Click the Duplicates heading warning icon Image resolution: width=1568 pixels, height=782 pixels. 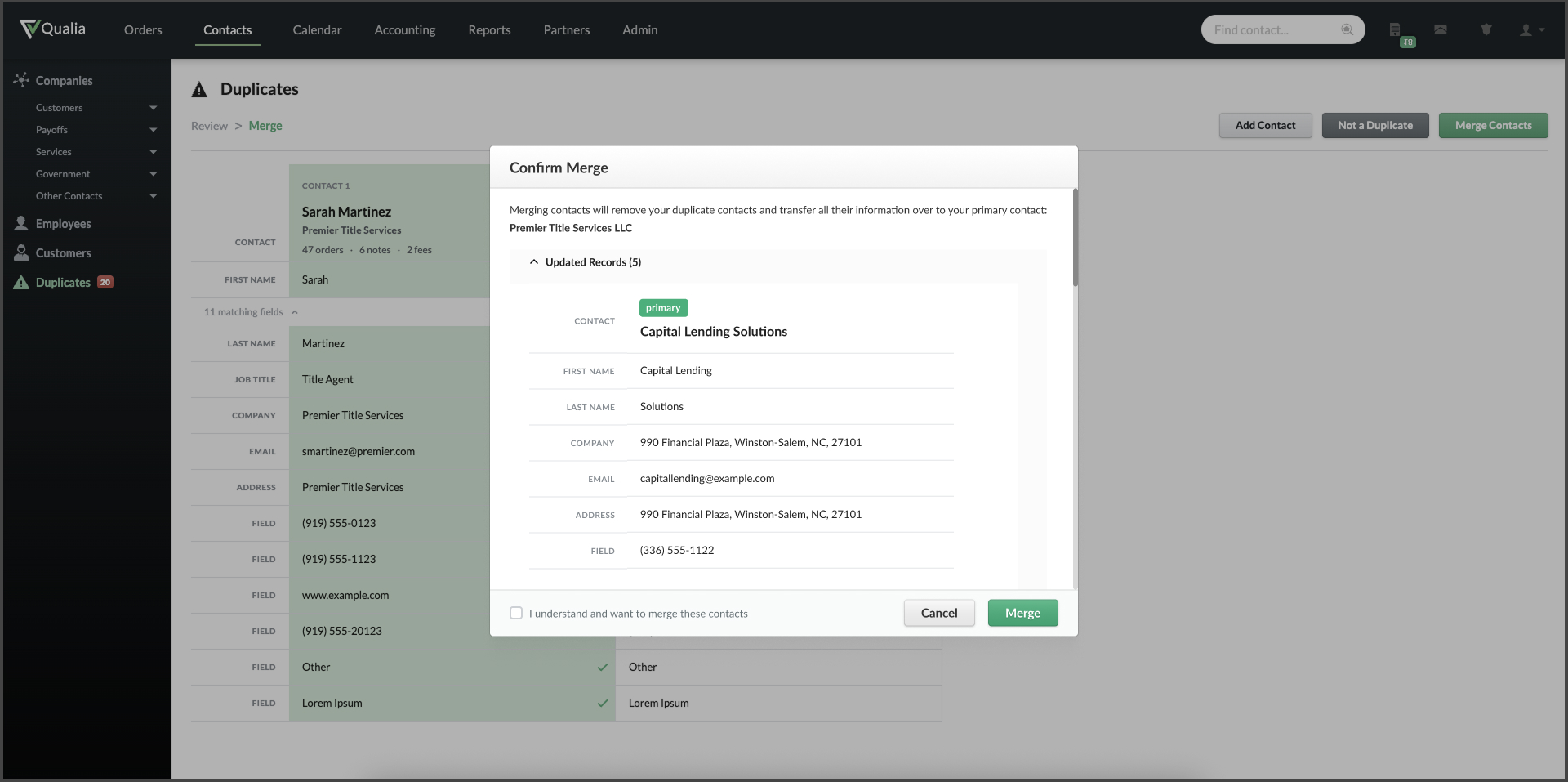pyautogui.click(x=199, y=90)
